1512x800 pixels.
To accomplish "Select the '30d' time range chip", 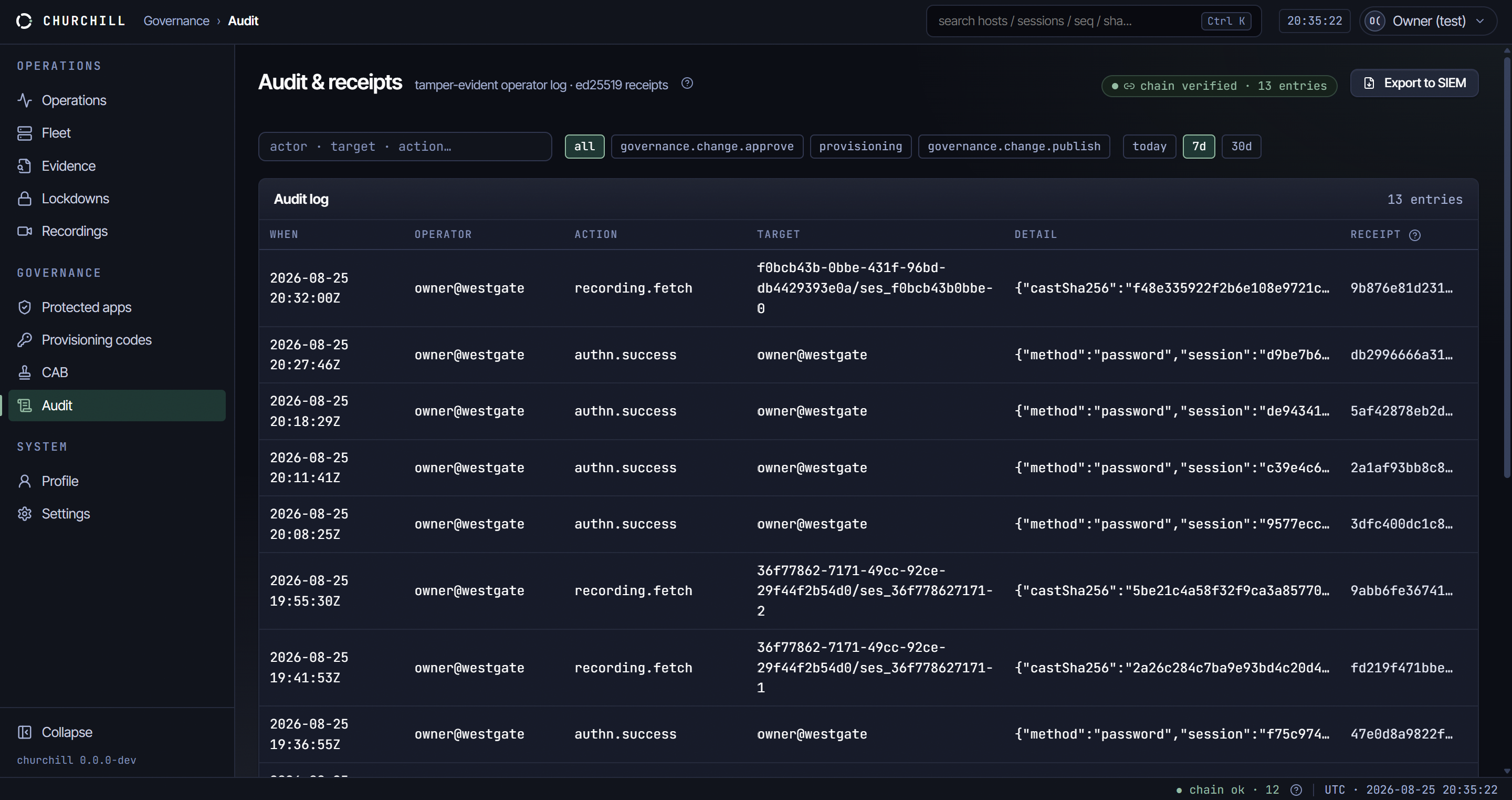I will coord(1242,146).
